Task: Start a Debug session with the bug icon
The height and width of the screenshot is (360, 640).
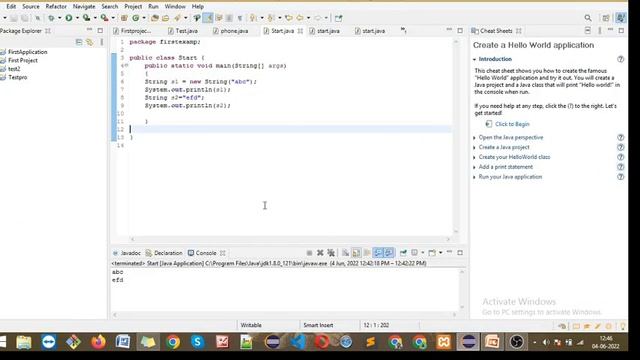Action: (51, 18)
